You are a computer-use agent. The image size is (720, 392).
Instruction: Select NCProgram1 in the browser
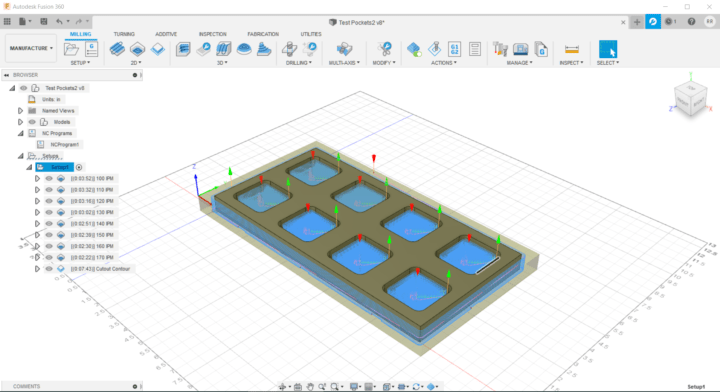(64, 145)
